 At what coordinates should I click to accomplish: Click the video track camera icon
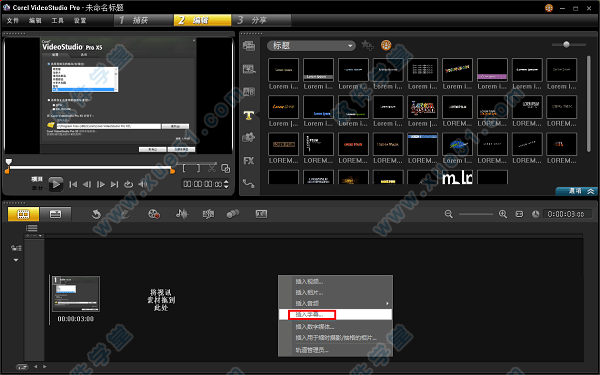(x=16, y=248)
